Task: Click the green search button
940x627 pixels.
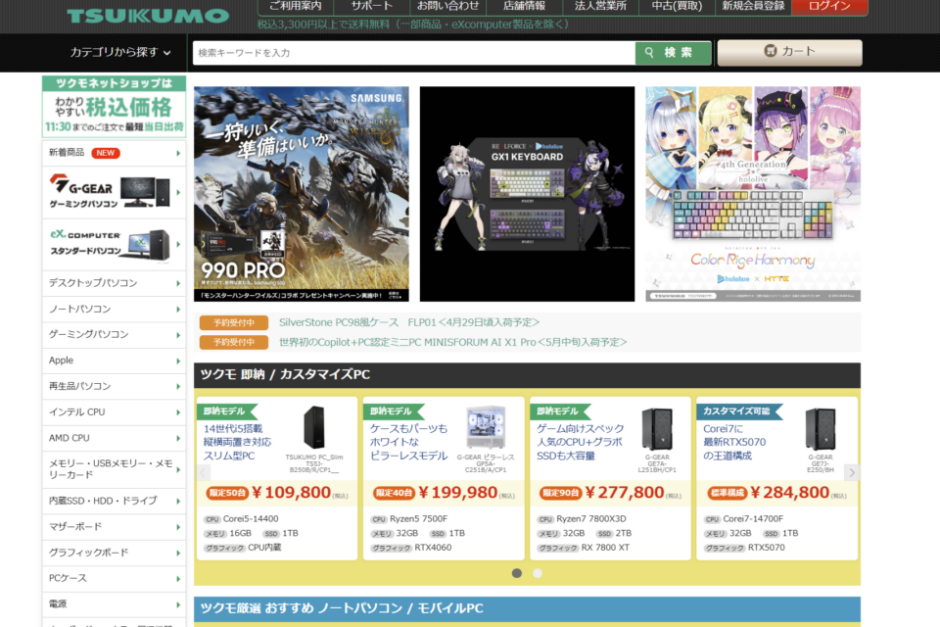Action: click(x=673, y=53)
